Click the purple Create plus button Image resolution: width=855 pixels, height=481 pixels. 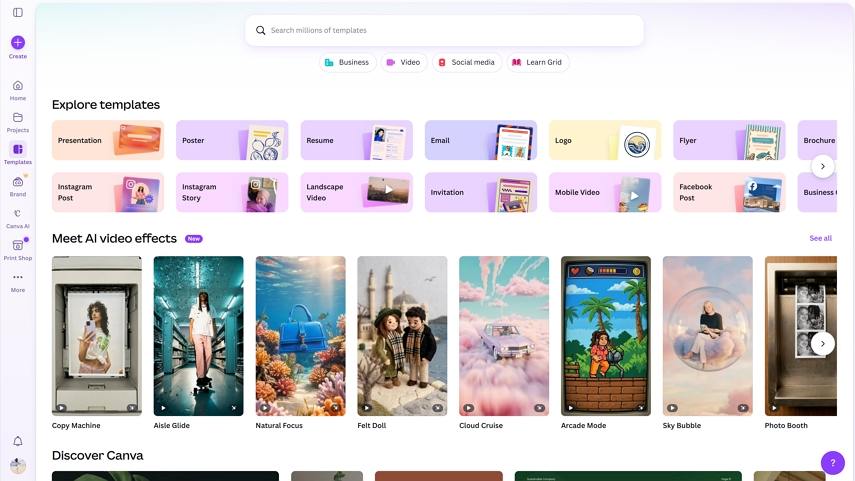coord(18,43)
